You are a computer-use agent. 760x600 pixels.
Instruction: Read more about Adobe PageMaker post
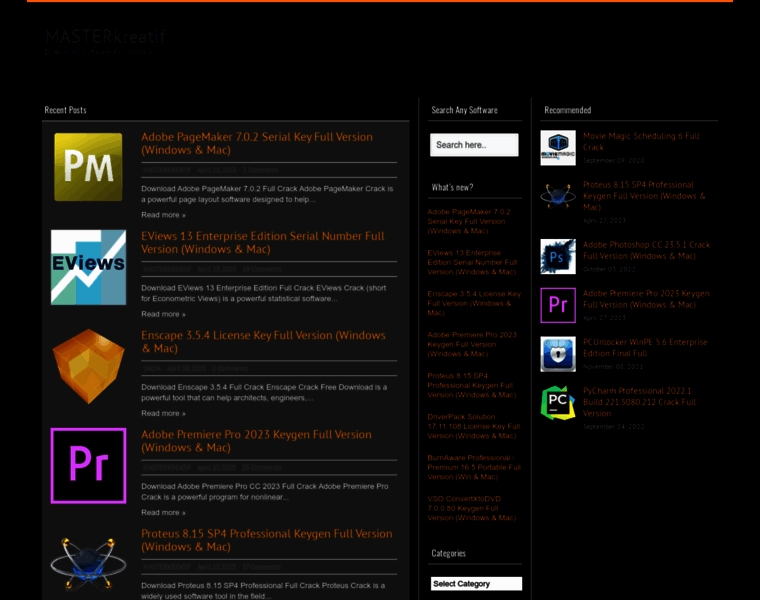163,215
